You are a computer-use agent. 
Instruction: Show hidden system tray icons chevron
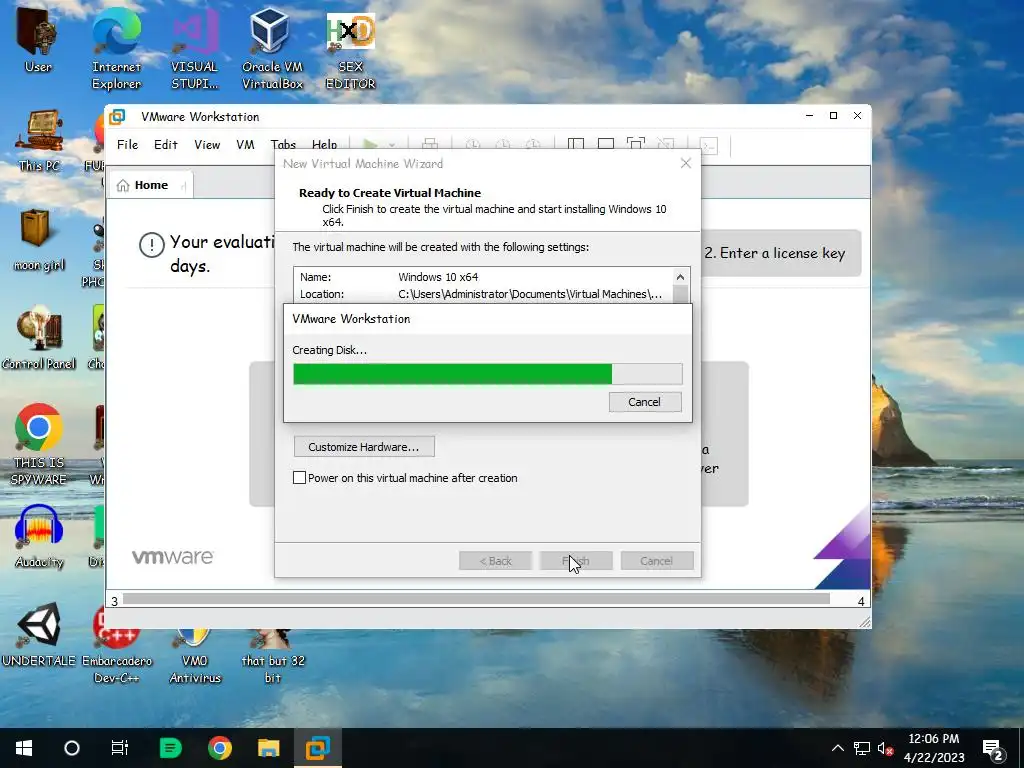click(838, 748)
